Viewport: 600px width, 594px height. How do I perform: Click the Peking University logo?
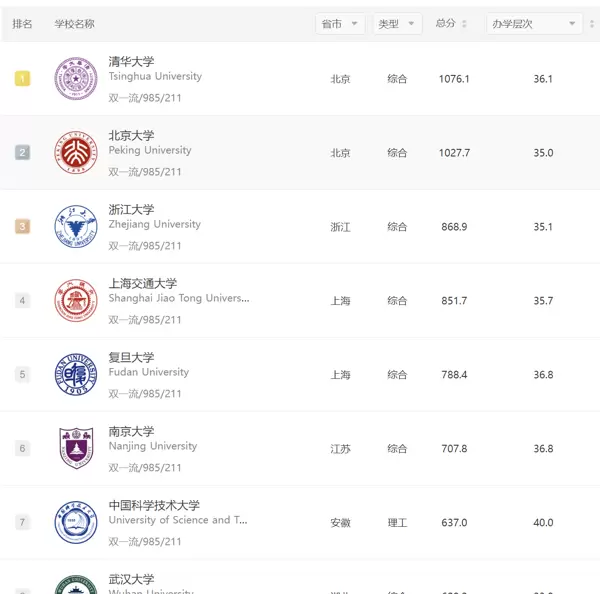point(76,153)
